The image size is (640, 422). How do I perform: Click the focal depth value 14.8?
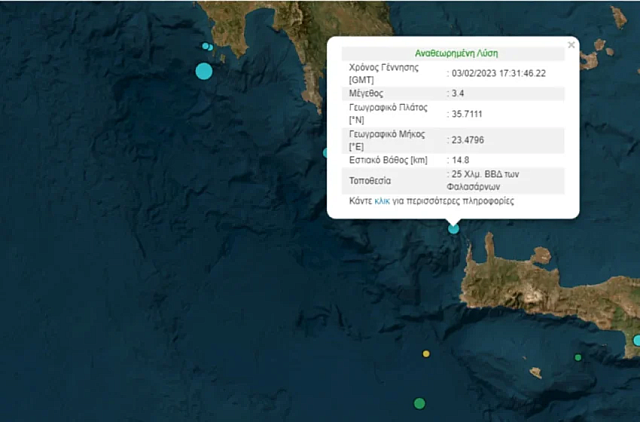[x=461, y=160]
